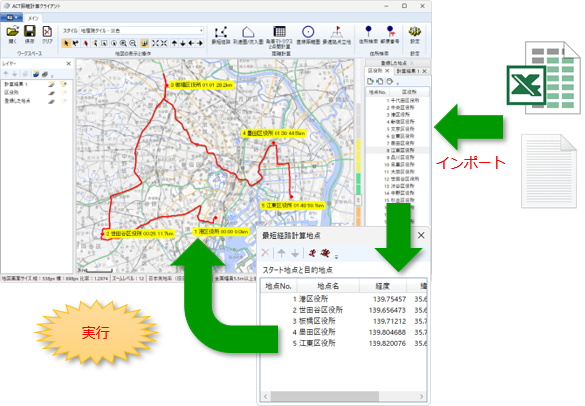Click the map label 4 墨田区役所
This screenshot has height=406, width=585.
pyautogui.click(x=274, y=133)
